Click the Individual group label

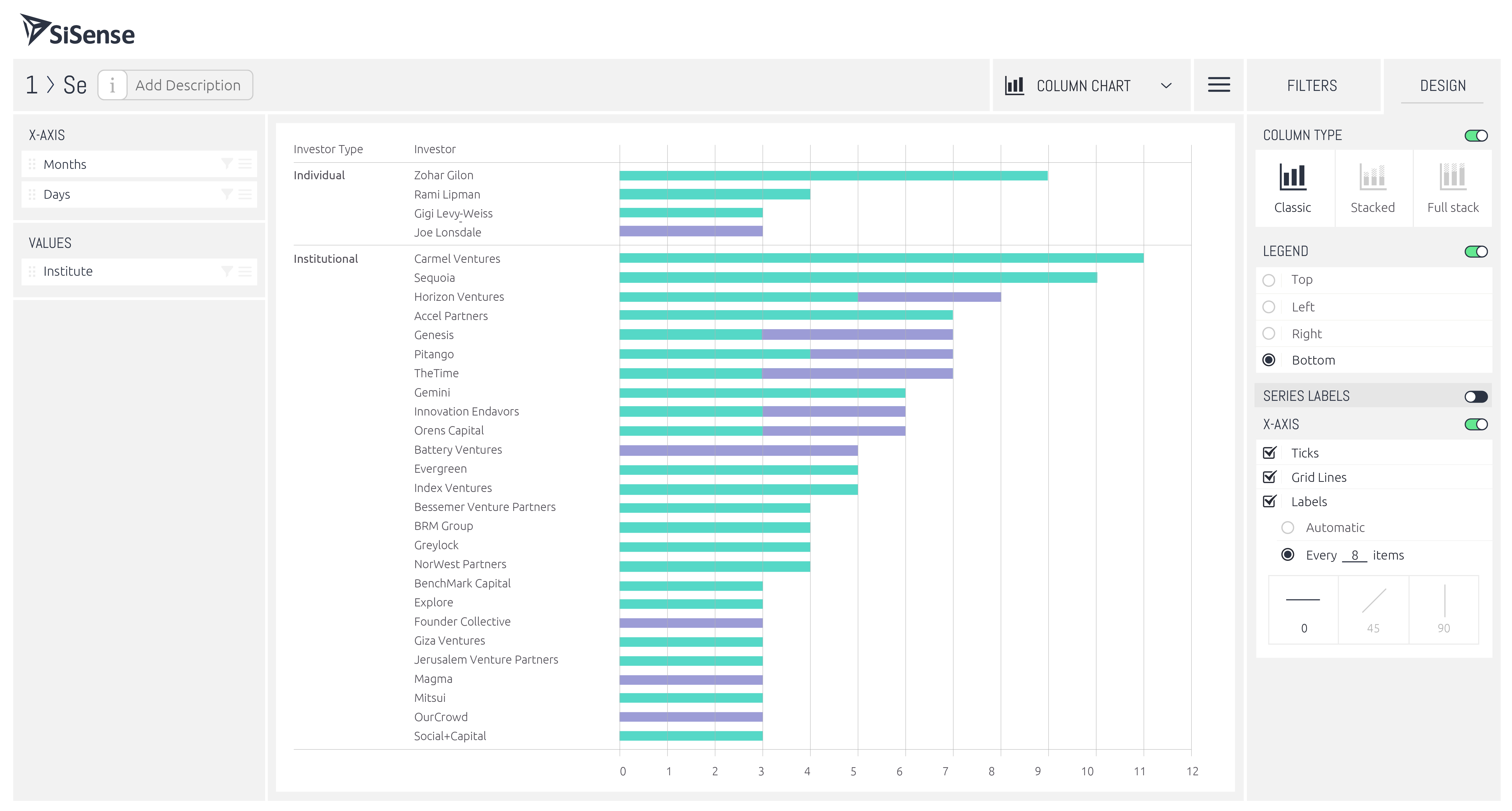pos(319,175)
